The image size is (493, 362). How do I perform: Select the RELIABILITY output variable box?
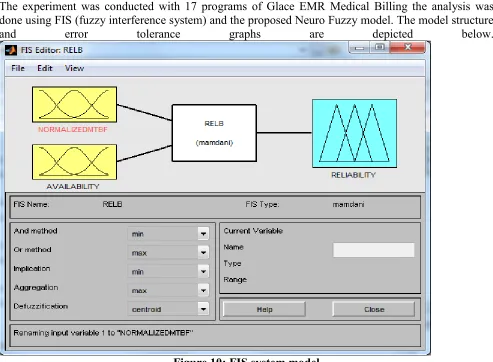[354, 133]
